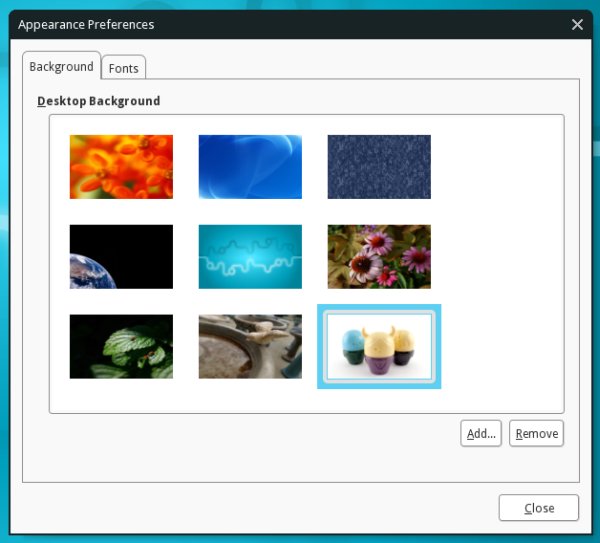Click the Add... button

pyautogui.click(x=481, y=433)
